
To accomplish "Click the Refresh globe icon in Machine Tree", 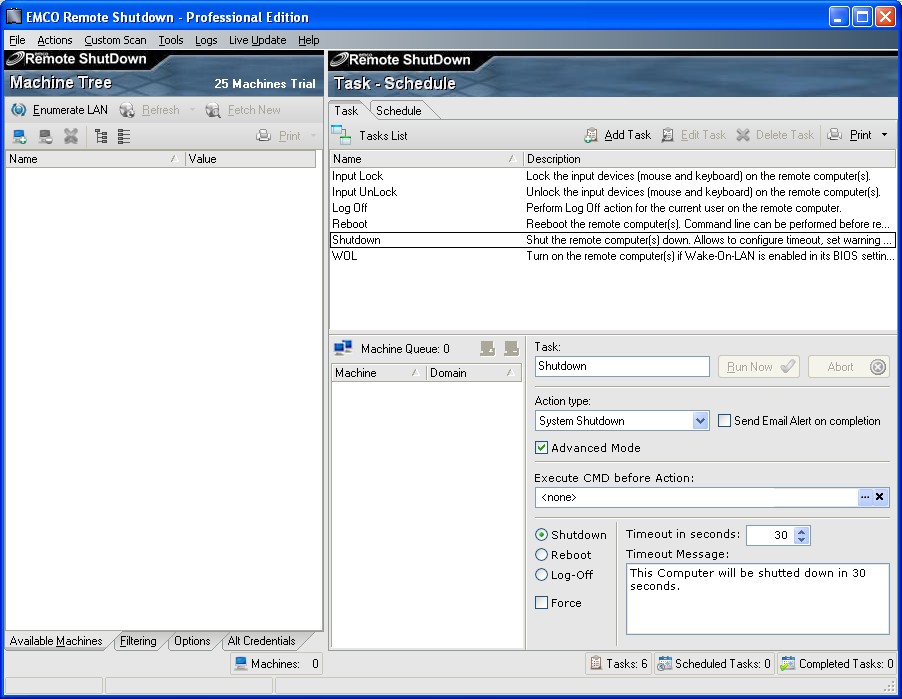I will 127,109.
